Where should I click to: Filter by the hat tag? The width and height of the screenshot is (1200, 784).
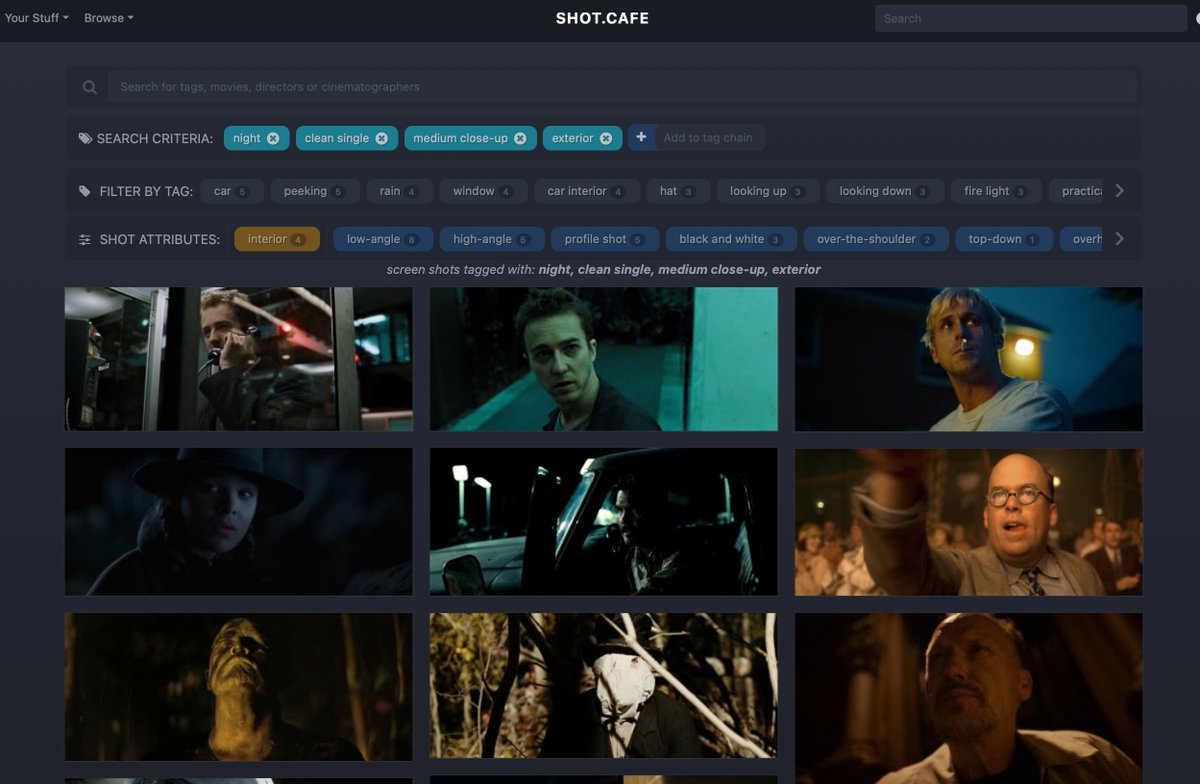click(678, 191)
